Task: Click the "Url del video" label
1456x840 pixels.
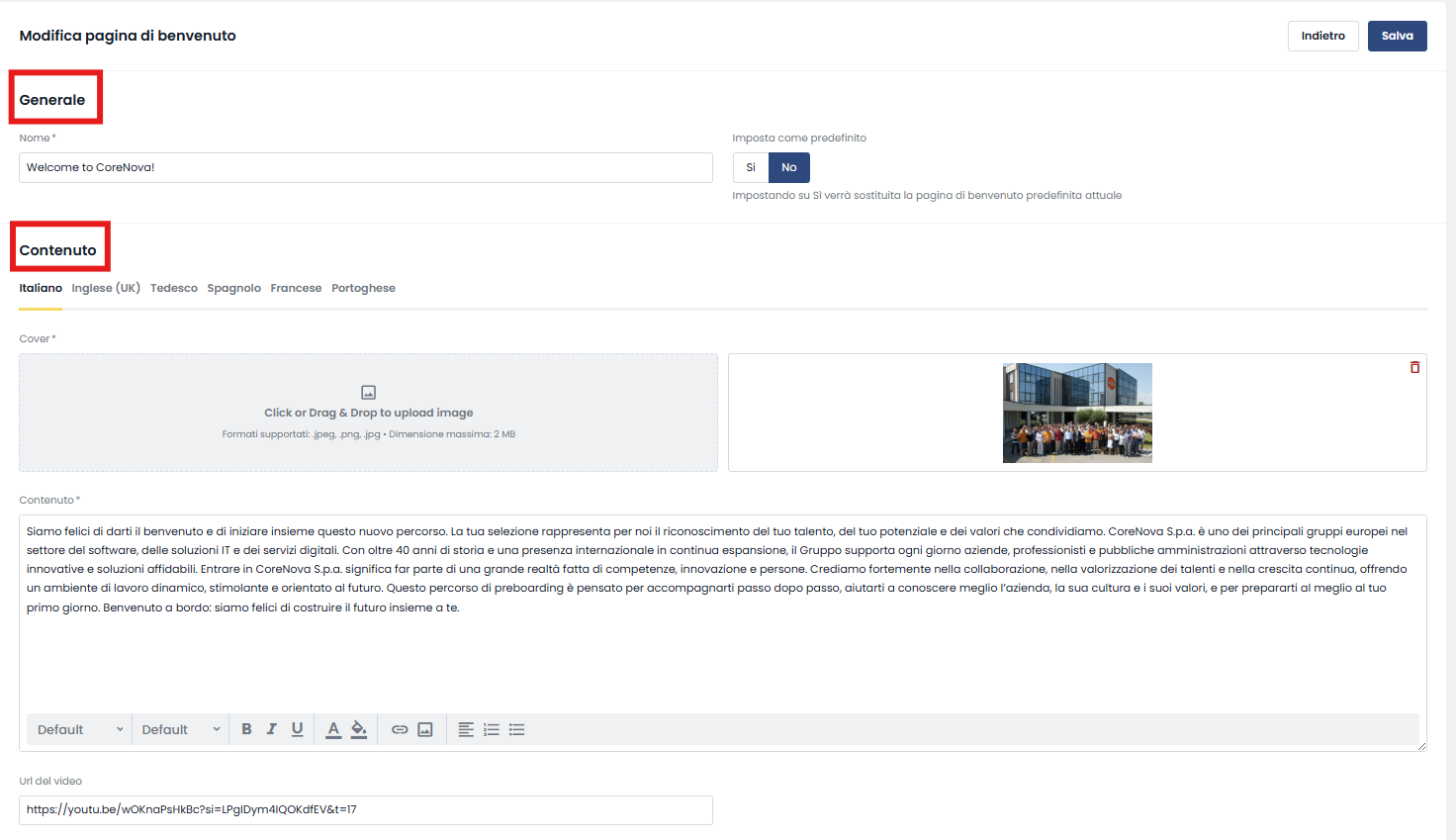Action: [50, 781]
